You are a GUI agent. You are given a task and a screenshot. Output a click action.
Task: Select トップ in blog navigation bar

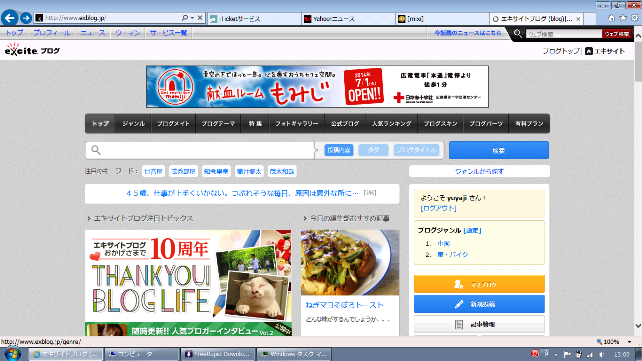click(x=100, y=124)
